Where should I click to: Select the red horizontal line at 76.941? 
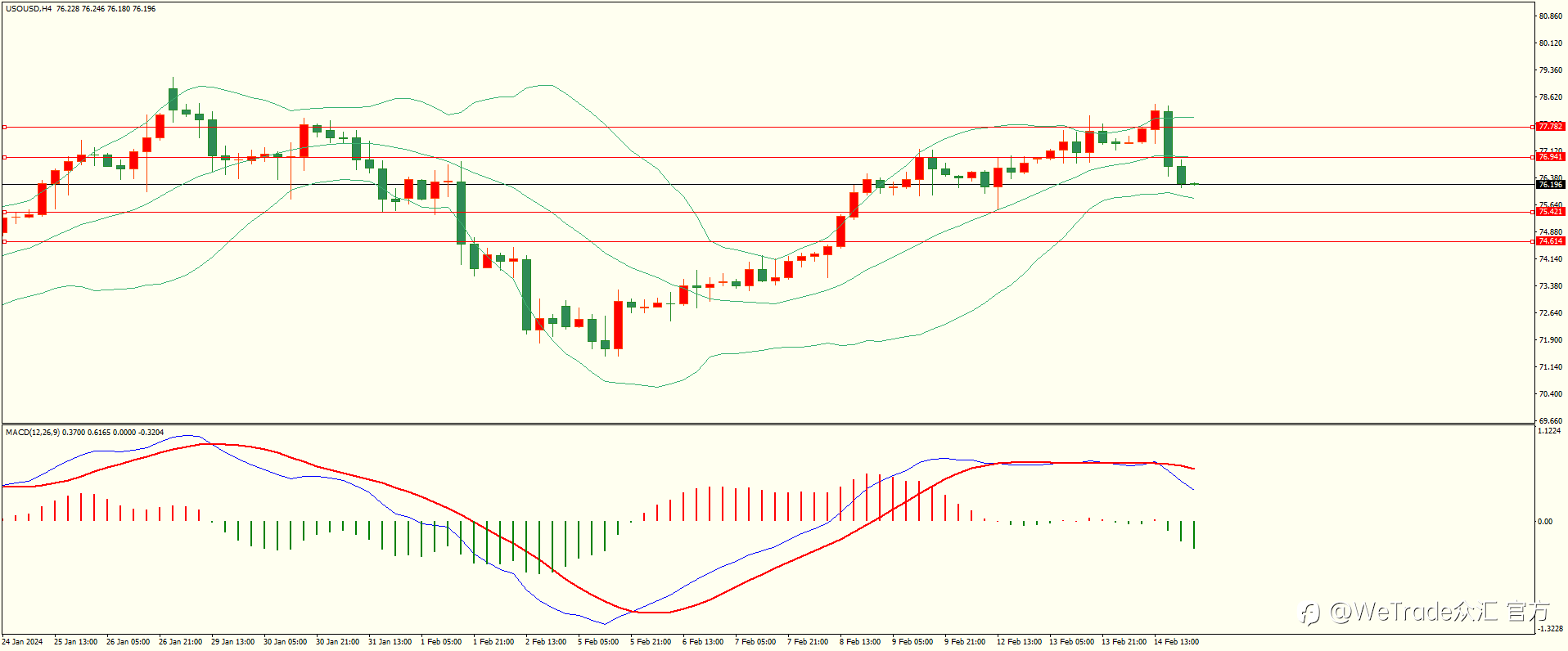(768, 157)
